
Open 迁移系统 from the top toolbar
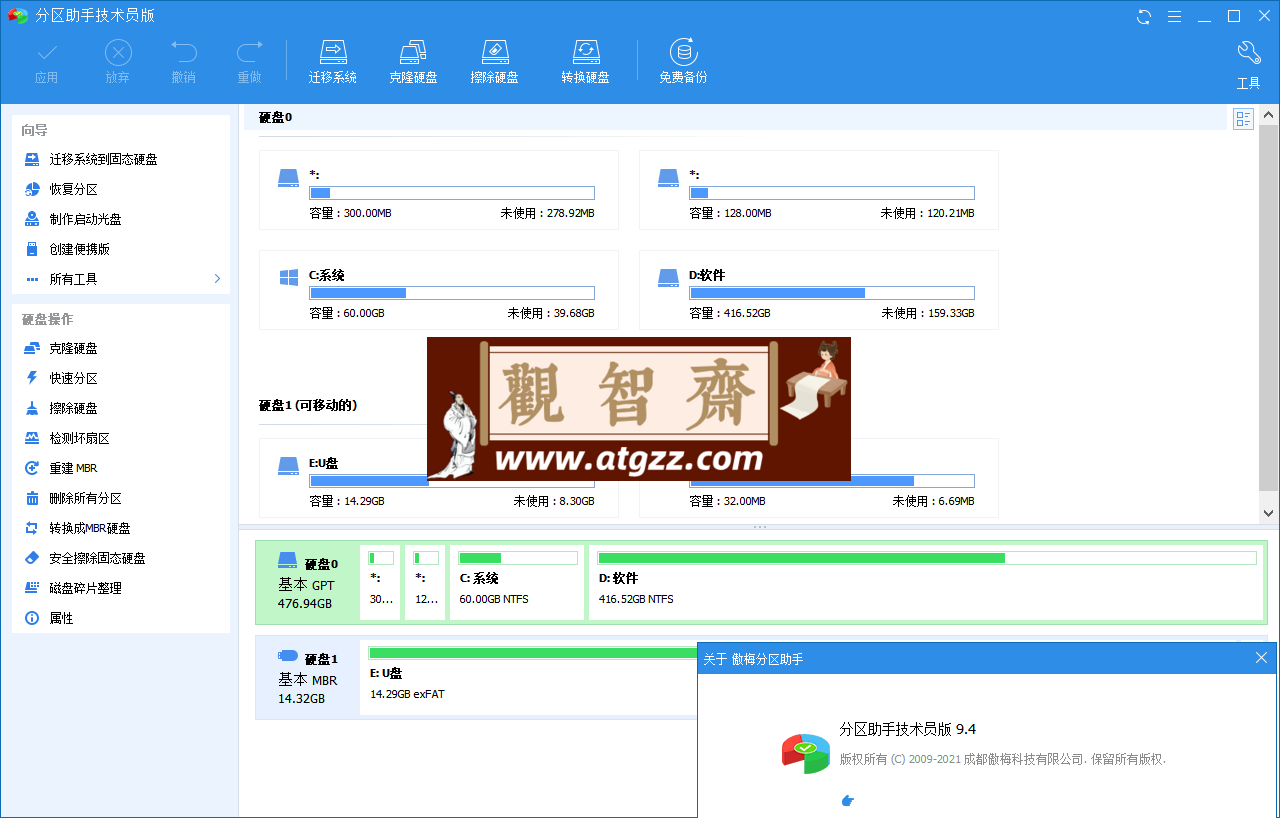point(333,62)
